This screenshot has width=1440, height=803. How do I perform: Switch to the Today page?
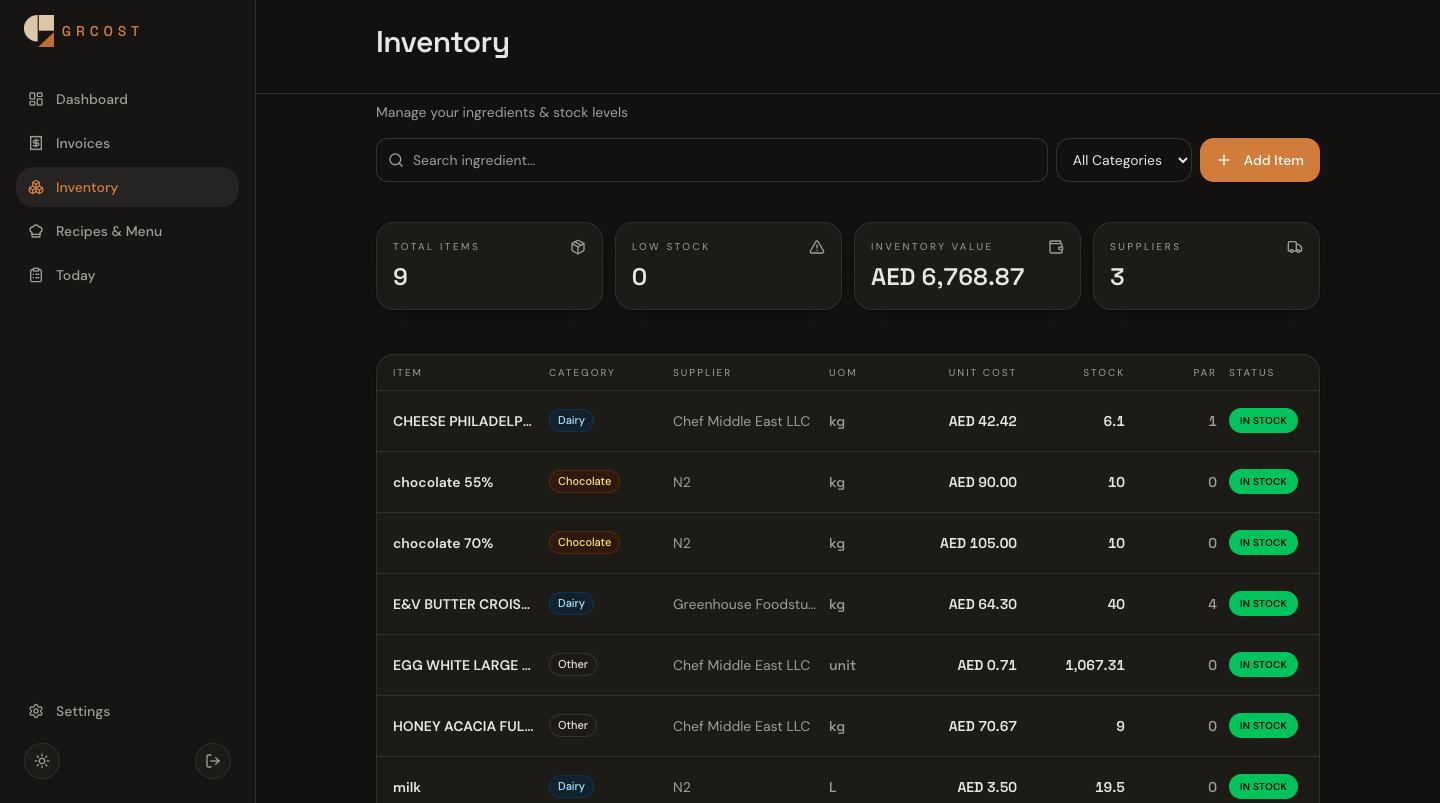click(127, 275)
